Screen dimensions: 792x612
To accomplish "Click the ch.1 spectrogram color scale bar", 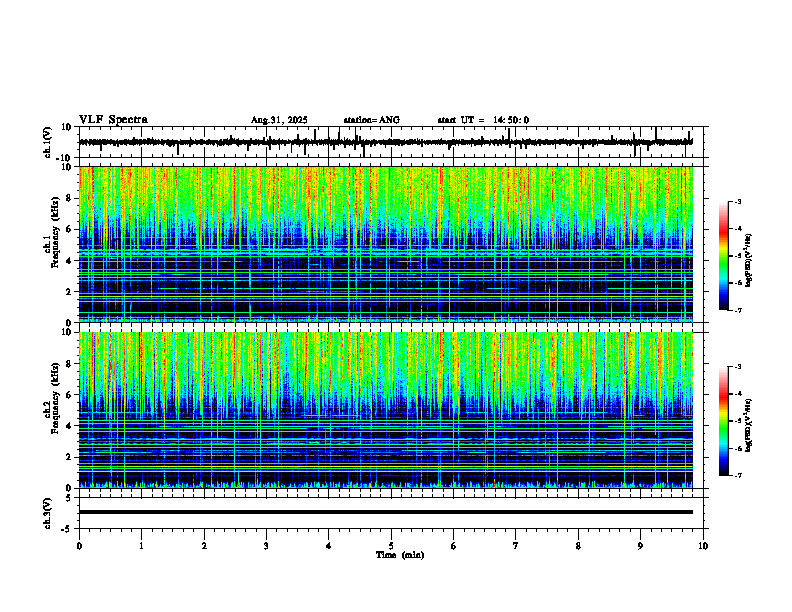I will (723, 256).
